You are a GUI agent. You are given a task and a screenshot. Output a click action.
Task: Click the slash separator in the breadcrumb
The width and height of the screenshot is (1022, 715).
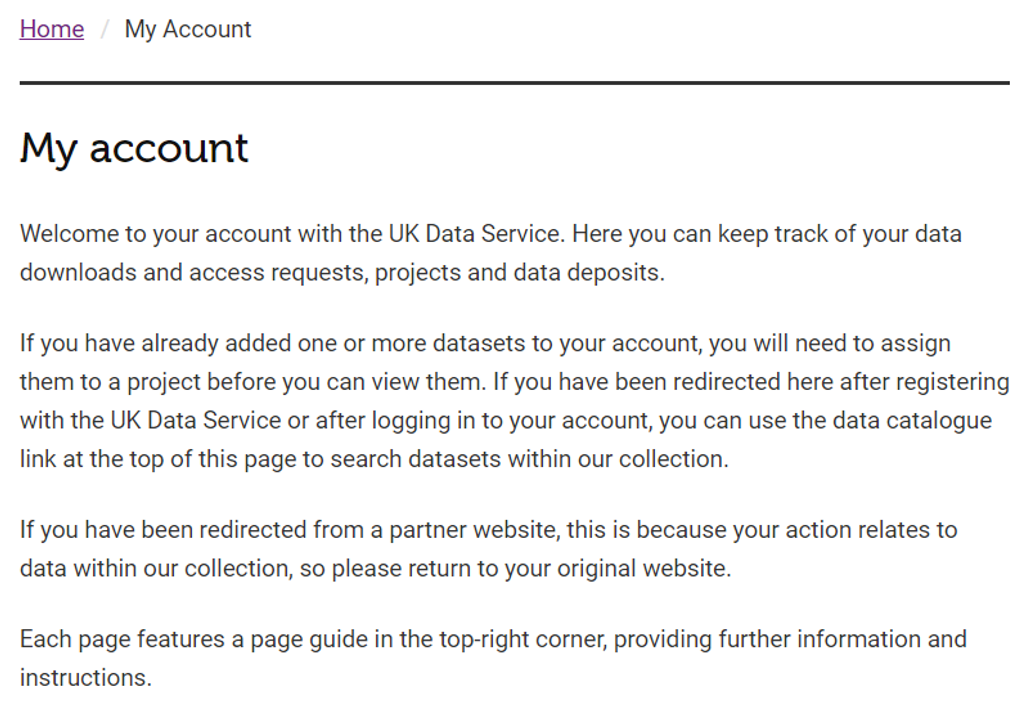pyautogui.click(x=104, y=29)
